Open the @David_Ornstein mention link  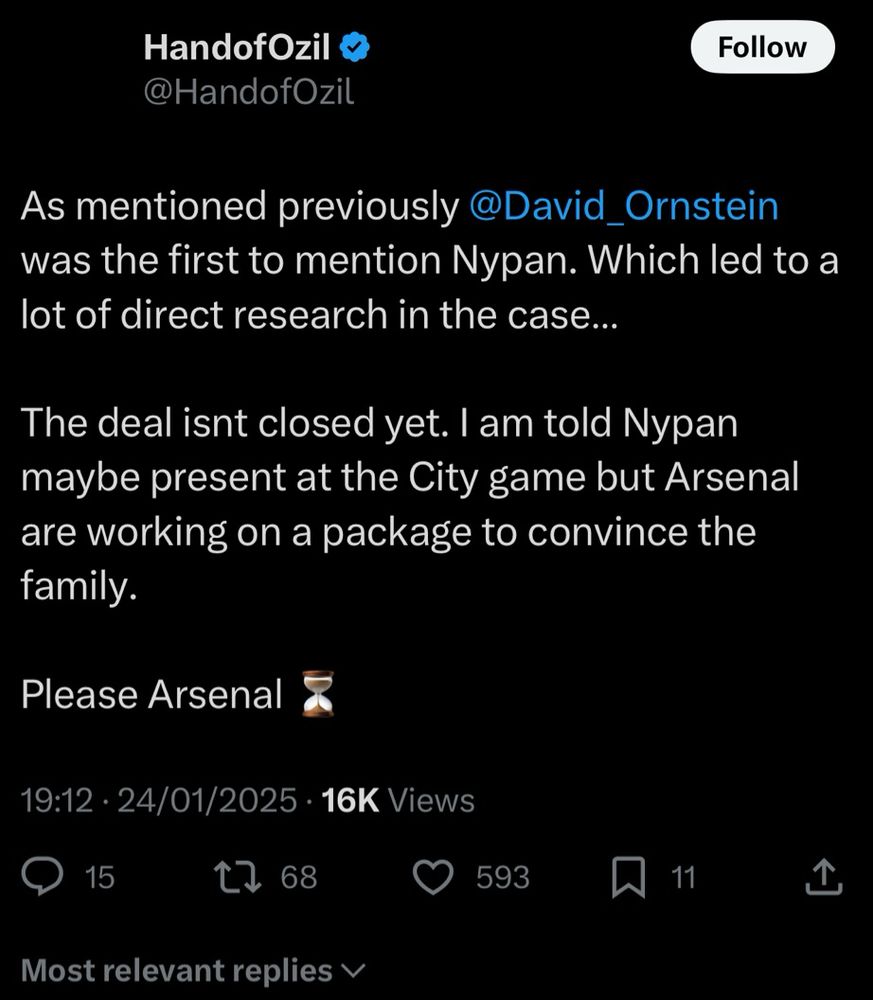[x=623, y=206]
